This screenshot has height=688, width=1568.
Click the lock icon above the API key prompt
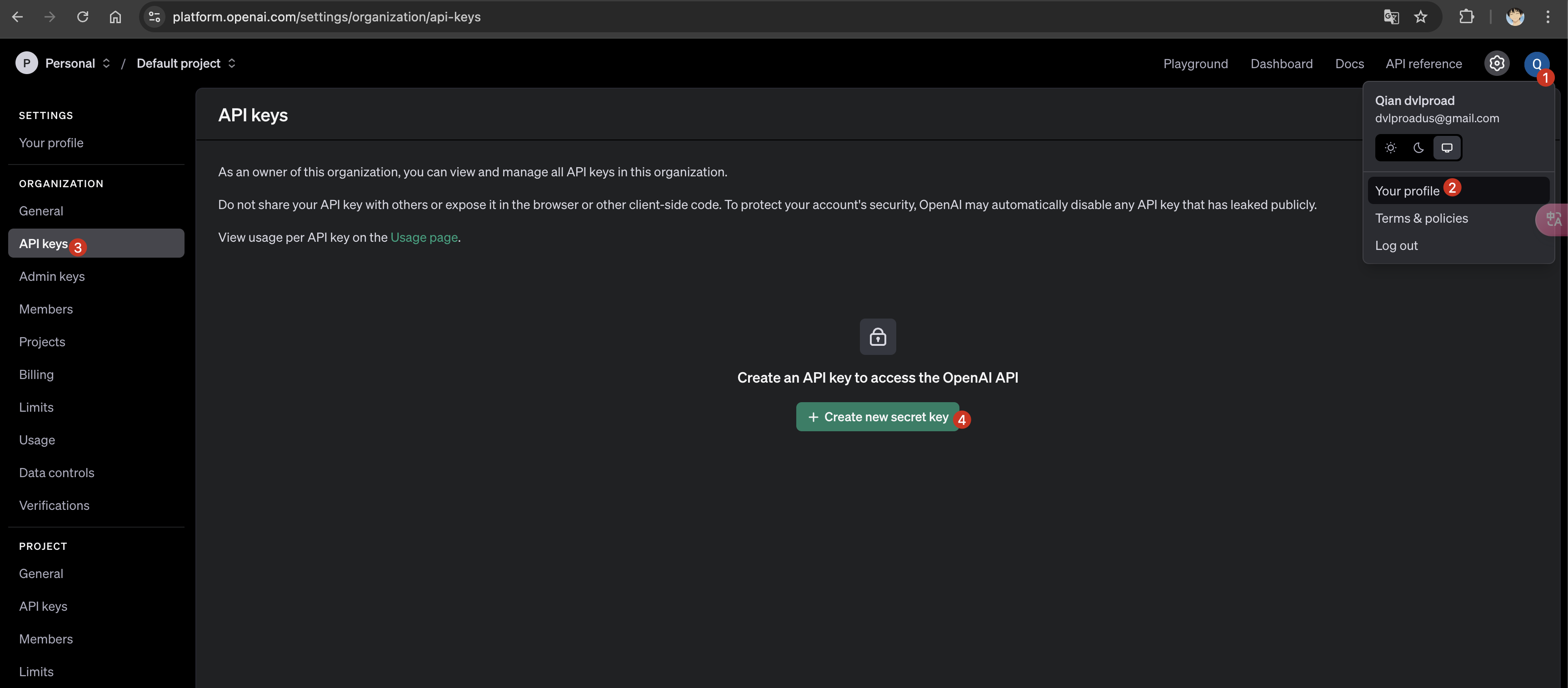[x=878, y=337]
